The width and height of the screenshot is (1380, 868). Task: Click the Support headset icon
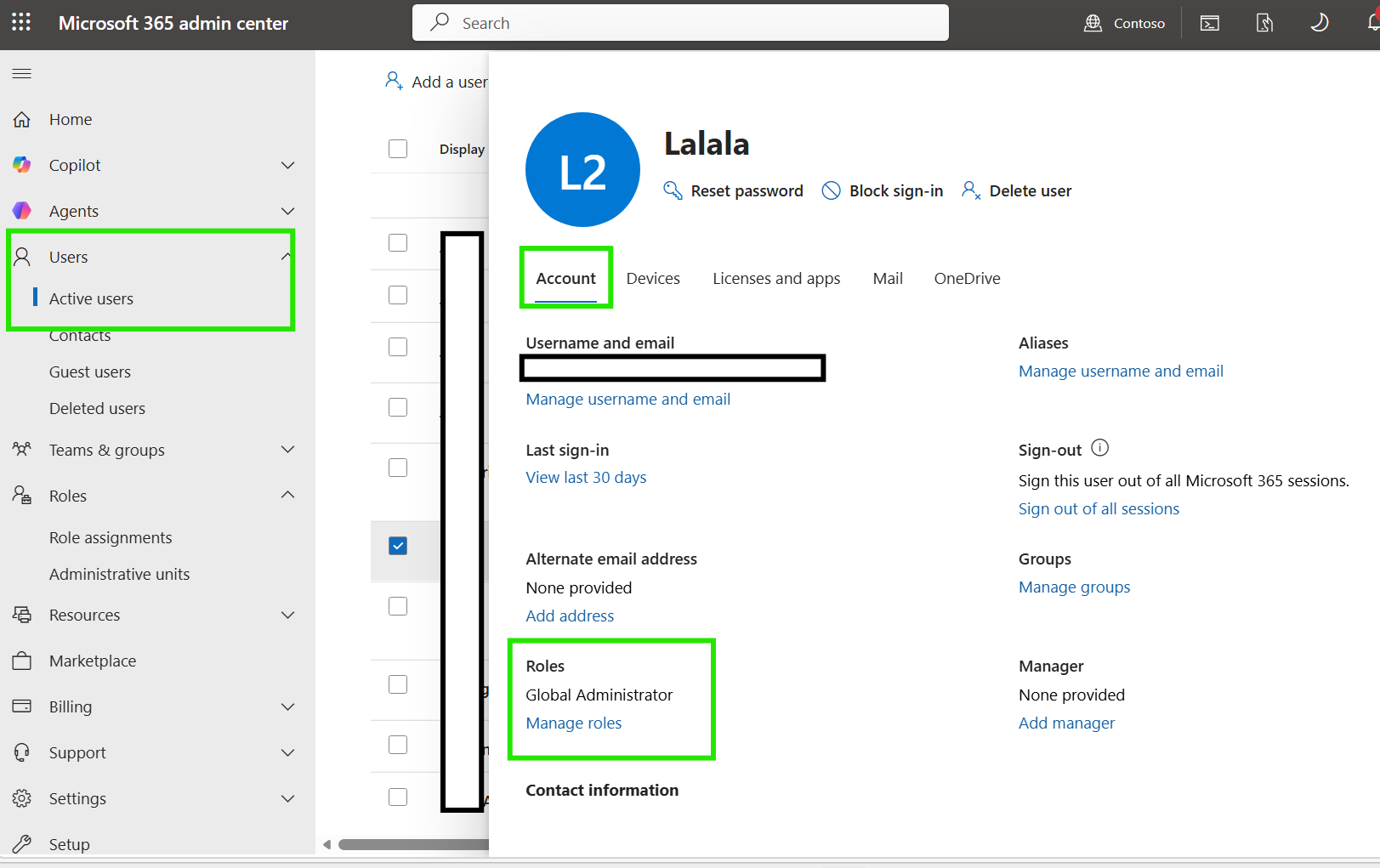coord(22,752)
